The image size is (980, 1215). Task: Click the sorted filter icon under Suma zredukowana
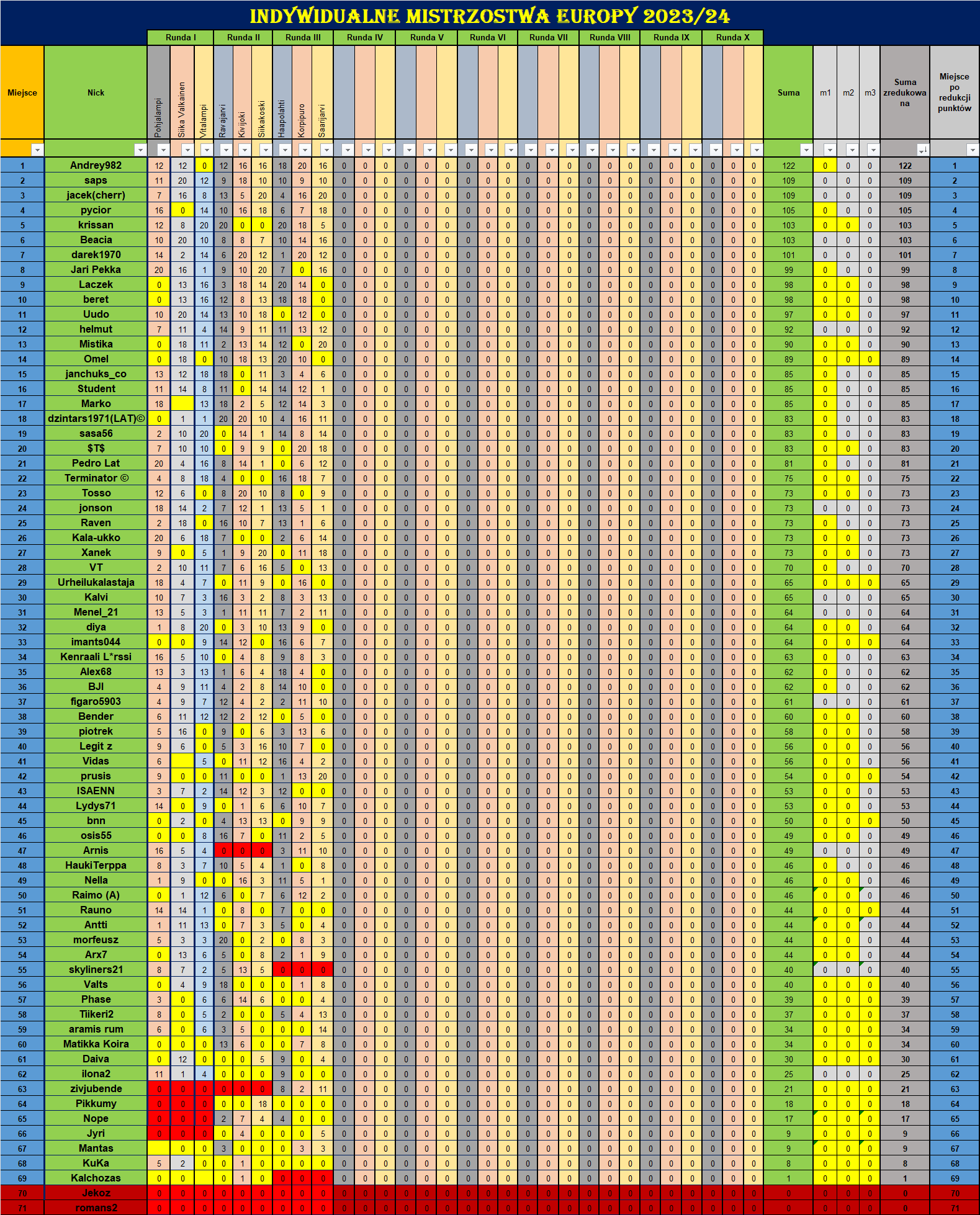point(923,150)
